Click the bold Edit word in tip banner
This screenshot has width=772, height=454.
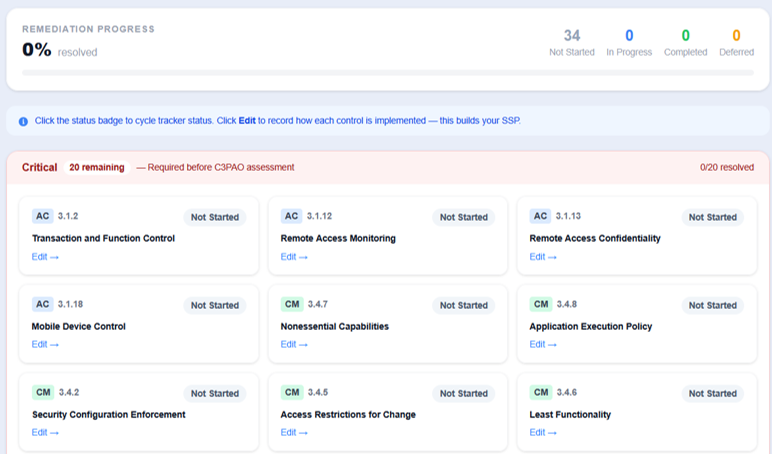tap(247, 121)
